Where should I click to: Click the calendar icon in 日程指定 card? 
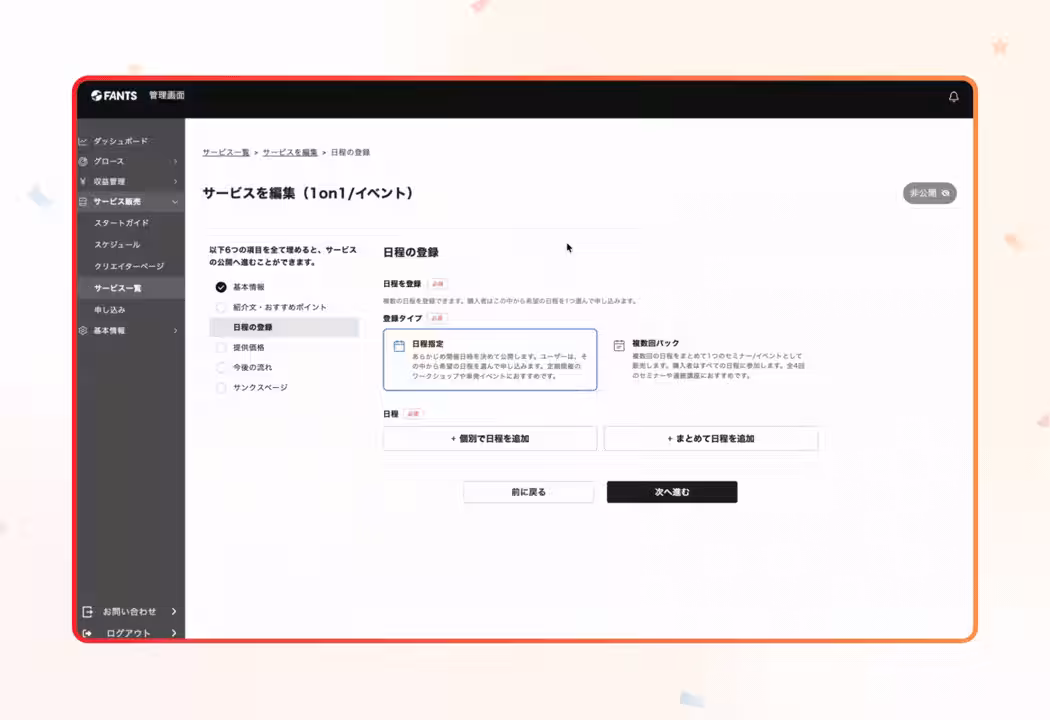tap(399, 346)
